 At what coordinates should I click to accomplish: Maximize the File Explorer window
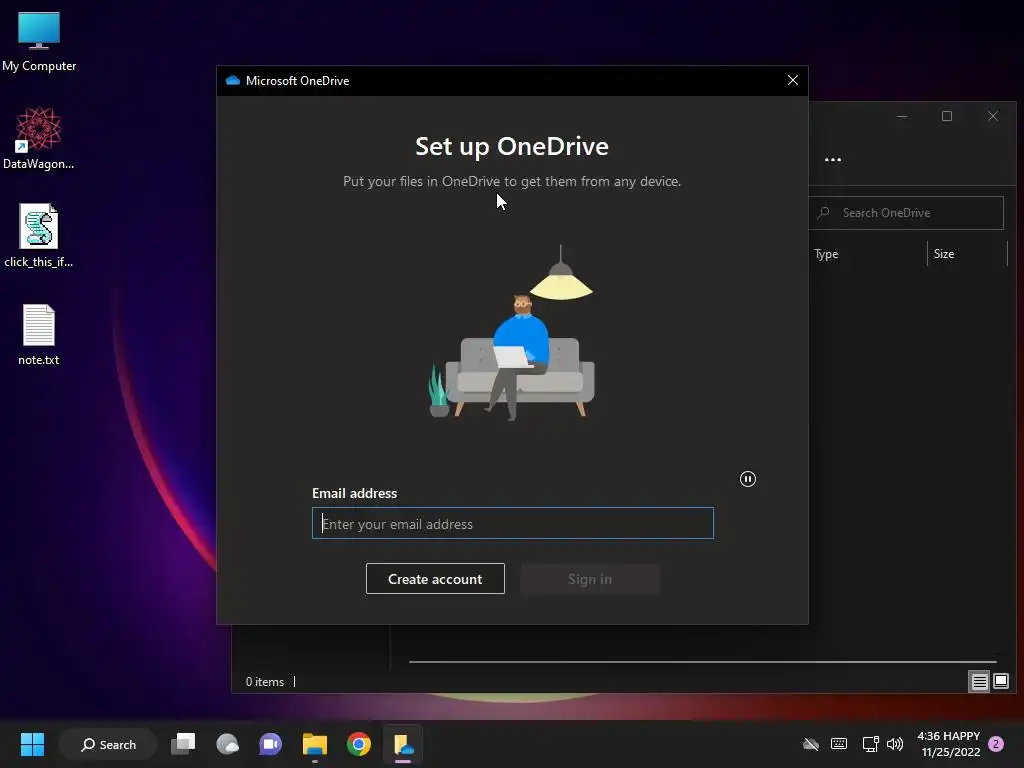click(x=947, y=116)
